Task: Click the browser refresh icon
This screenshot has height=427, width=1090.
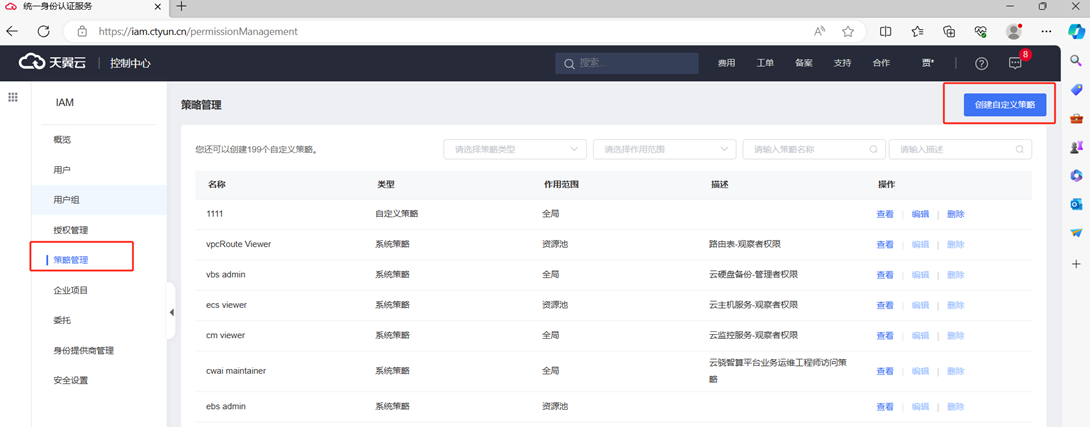Action: 43,31
